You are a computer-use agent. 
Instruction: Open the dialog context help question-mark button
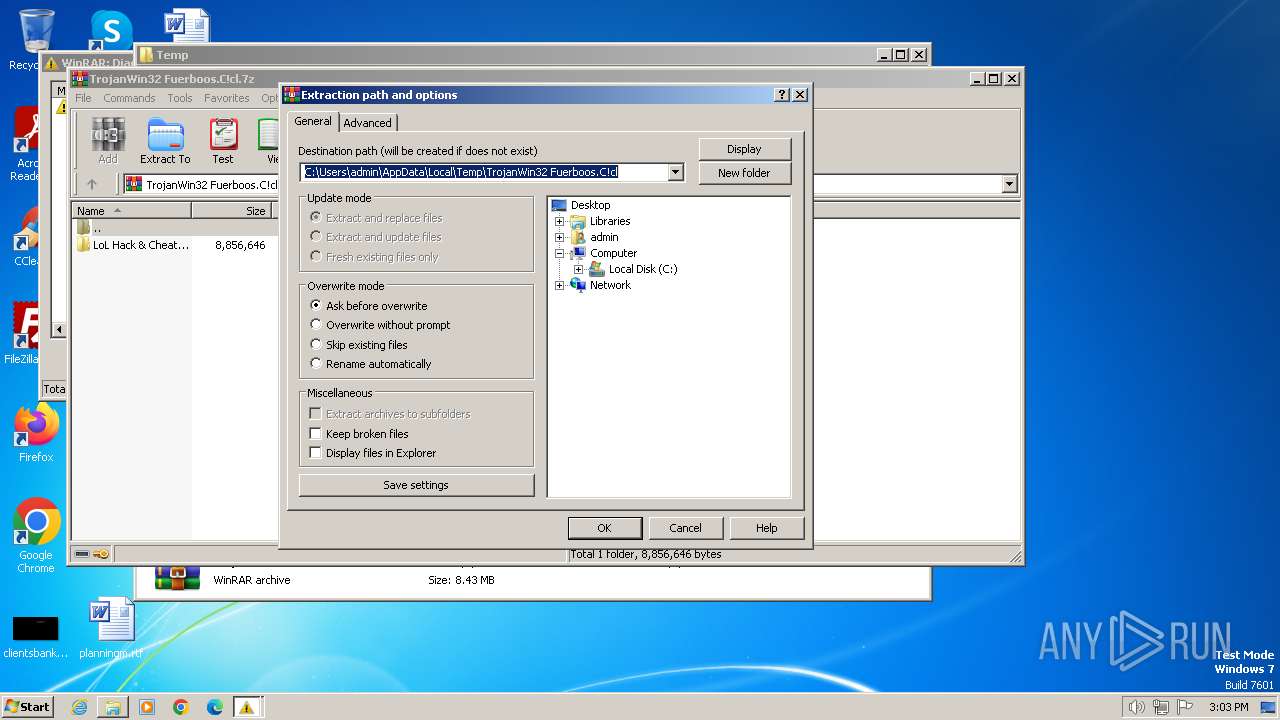pos(782,95)
